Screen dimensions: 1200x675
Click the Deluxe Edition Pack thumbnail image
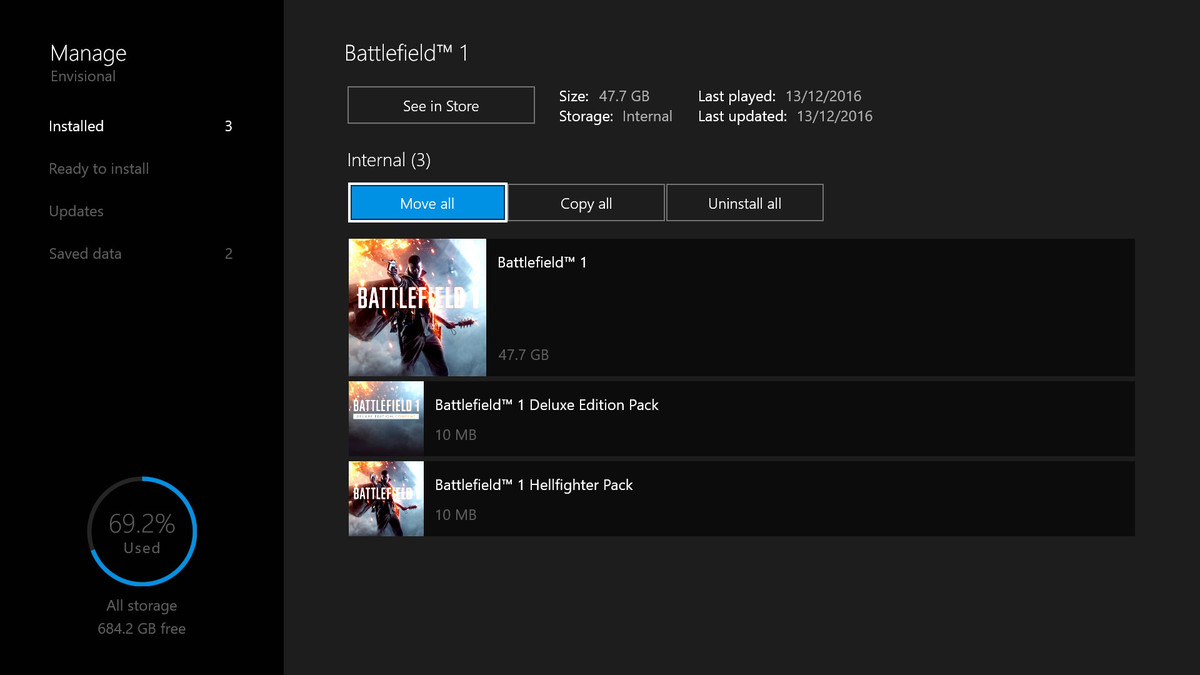(386, 418)
